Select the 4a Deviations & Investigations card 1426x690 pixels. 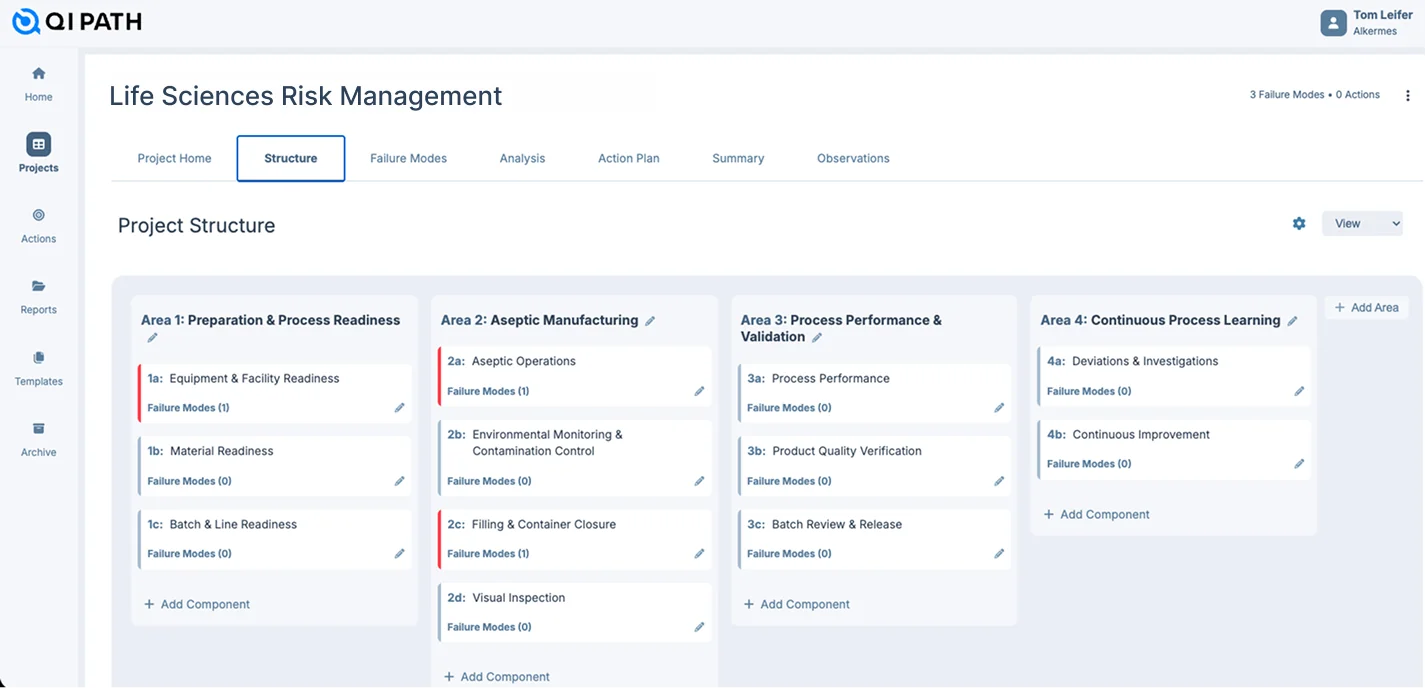[1174, 376]
